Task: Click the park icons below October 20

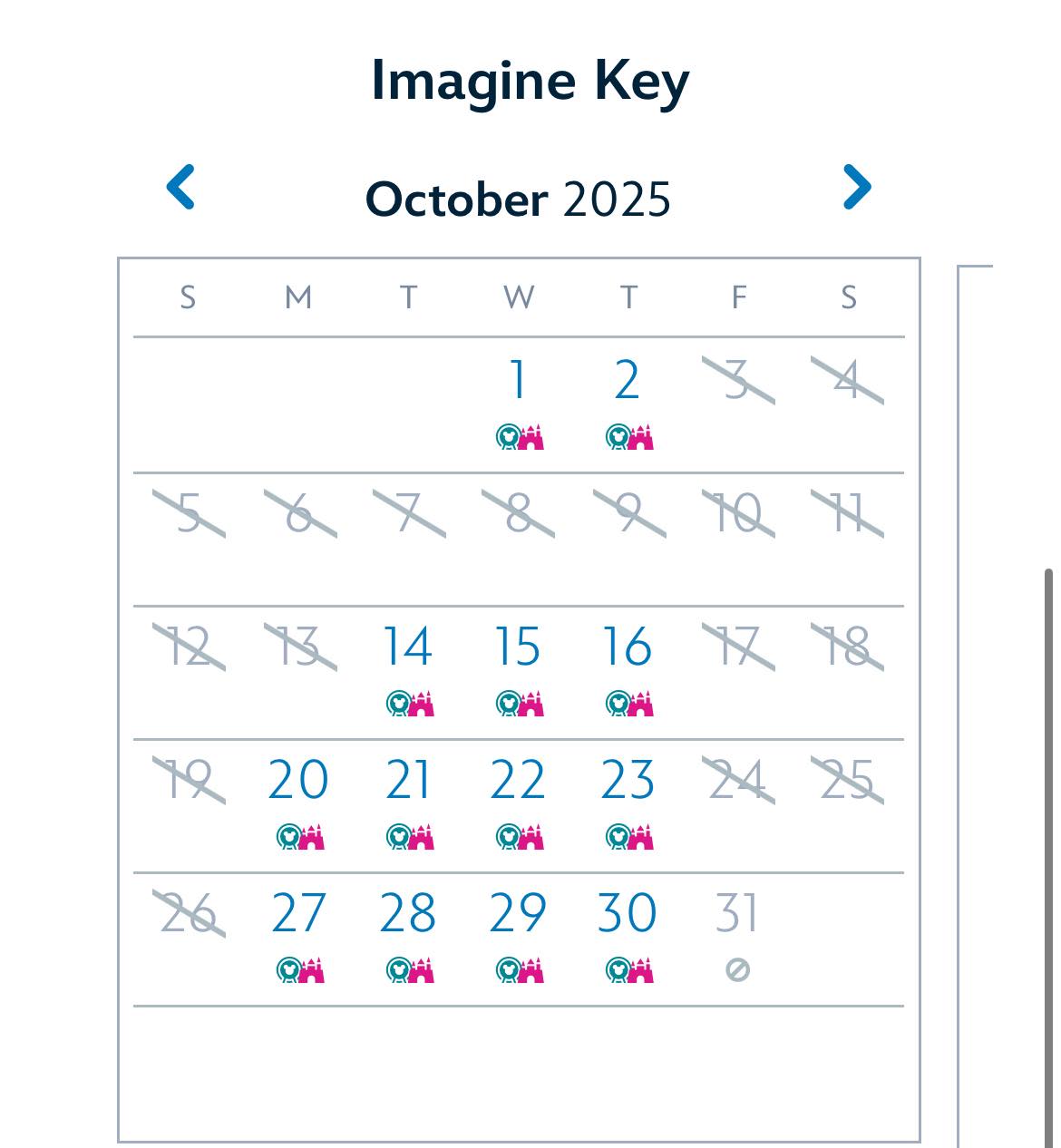Action: (x=300, y=836)
